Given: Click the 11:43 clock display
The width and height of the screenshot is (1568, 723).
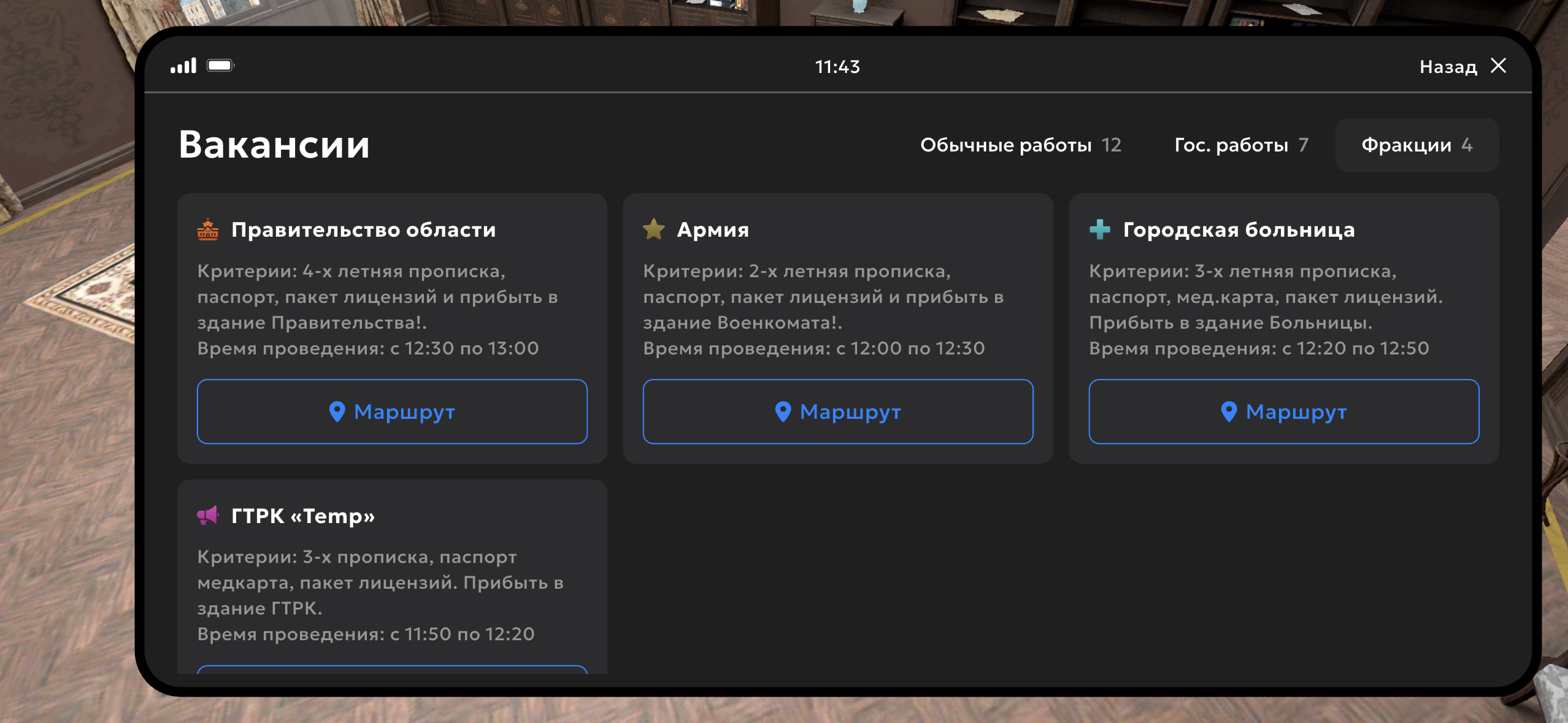Looking at the screenshot, I should pos(837,66).
